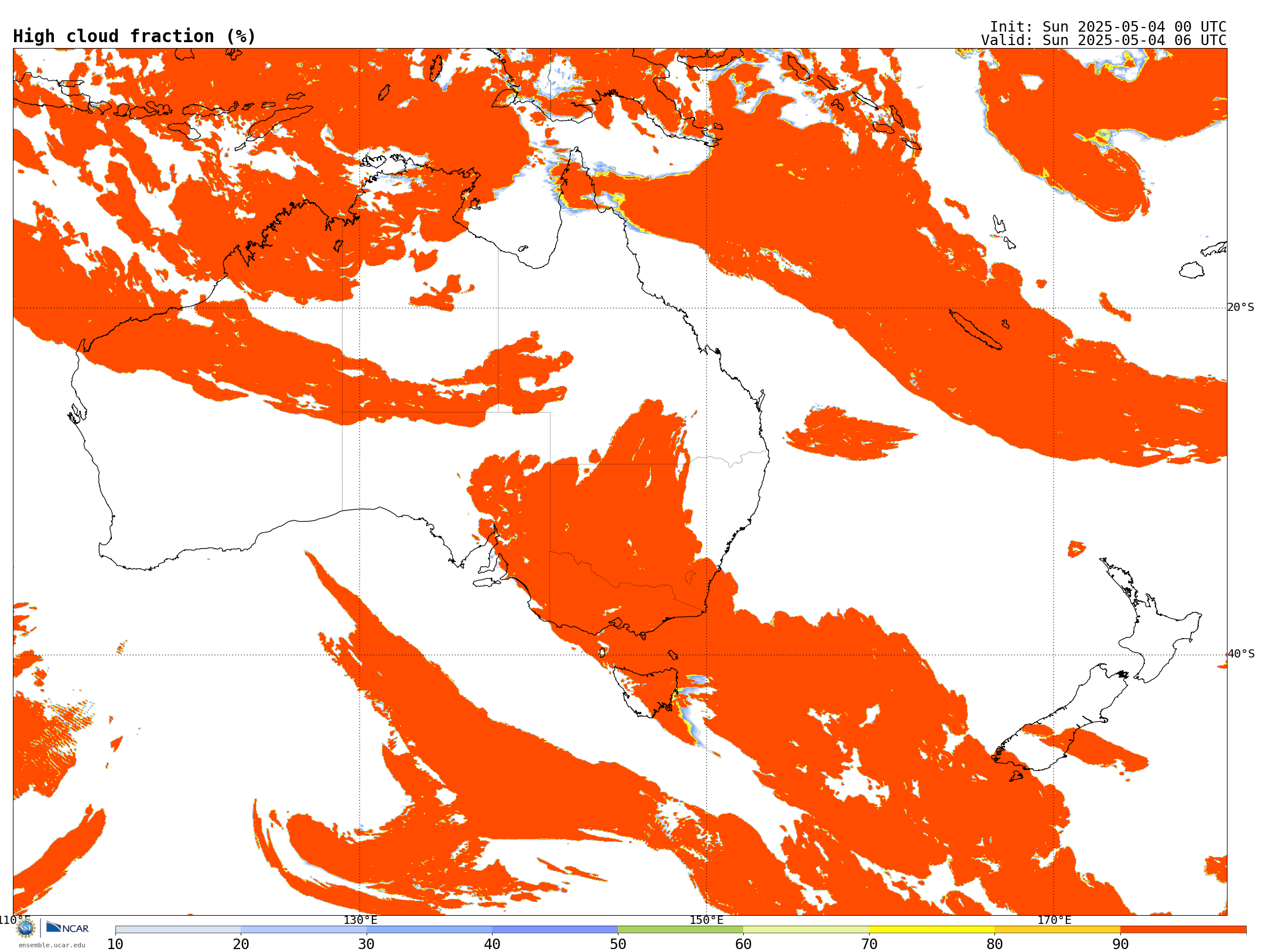Click the 150°E longitude label
The width and height of the screenshot is (1265, 952).
[x=706, y=920]
